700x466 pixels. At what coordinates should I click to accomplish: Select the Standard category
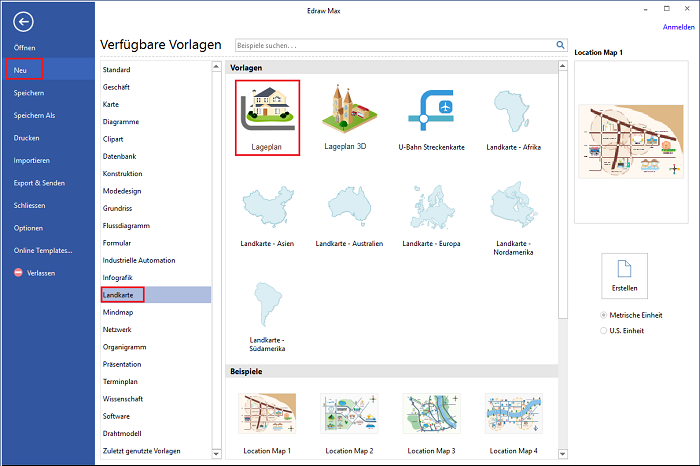point(117,70)
